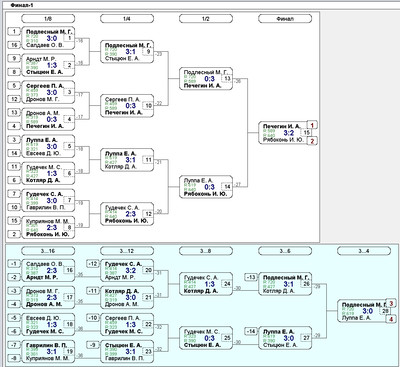Click the 3...8 round header
This screenshot has width=400, height=367.
(206, 251)
